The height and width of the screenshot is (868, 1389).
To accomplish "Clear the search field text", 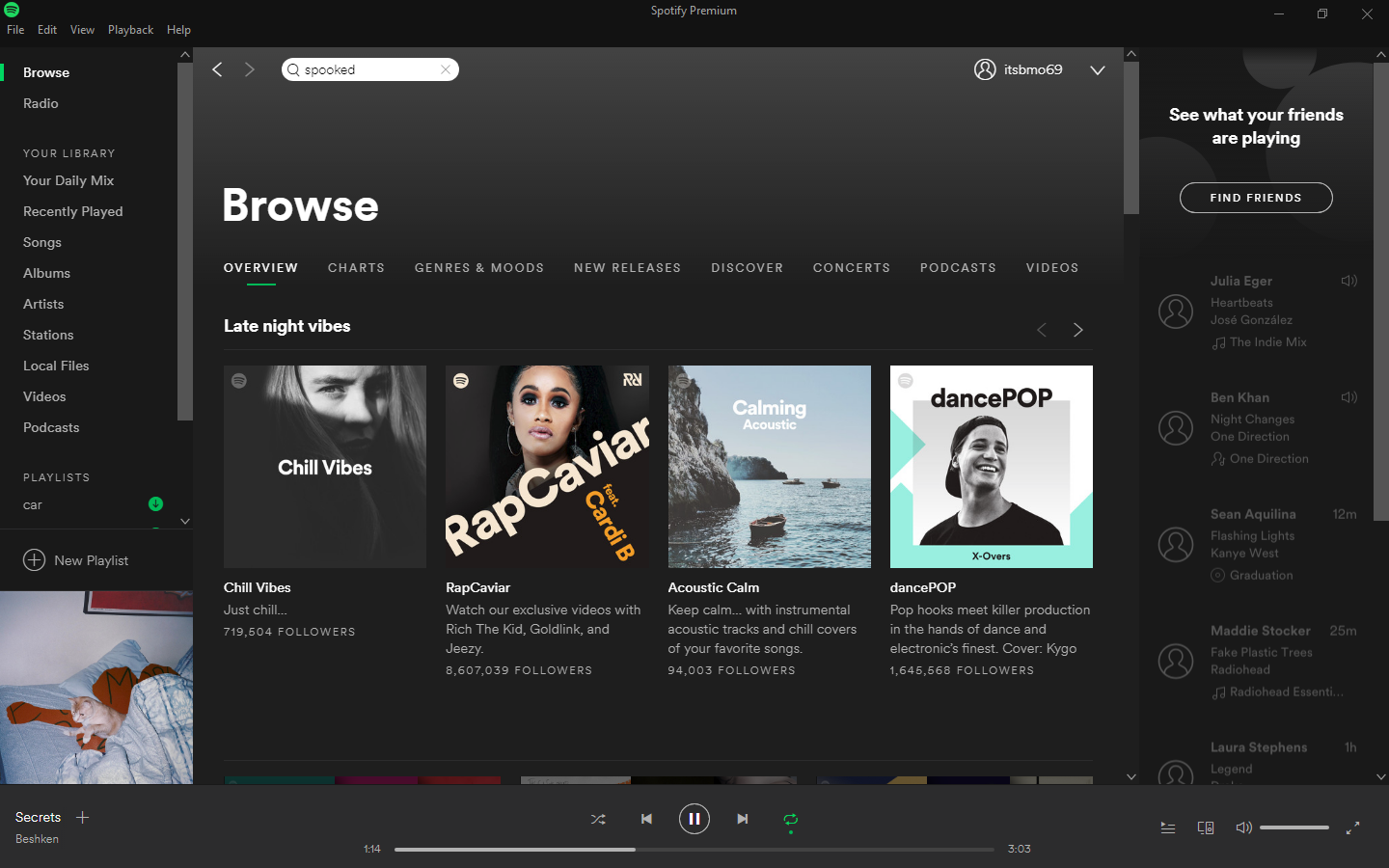I will pyautogui.click(x=445, y=69).
